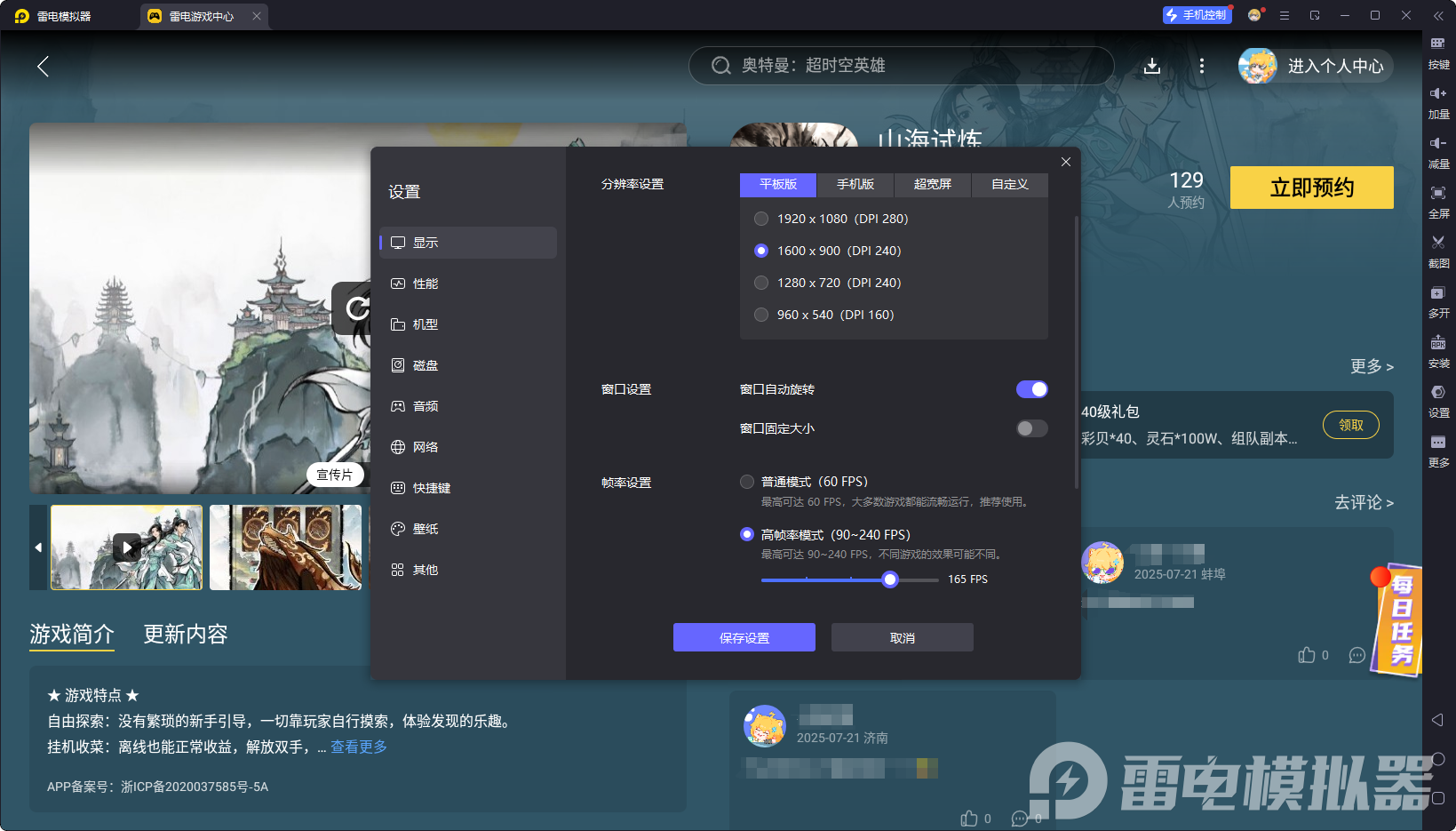Select 1600 x 900 (DPI 240) resolution

coord(760,251)
